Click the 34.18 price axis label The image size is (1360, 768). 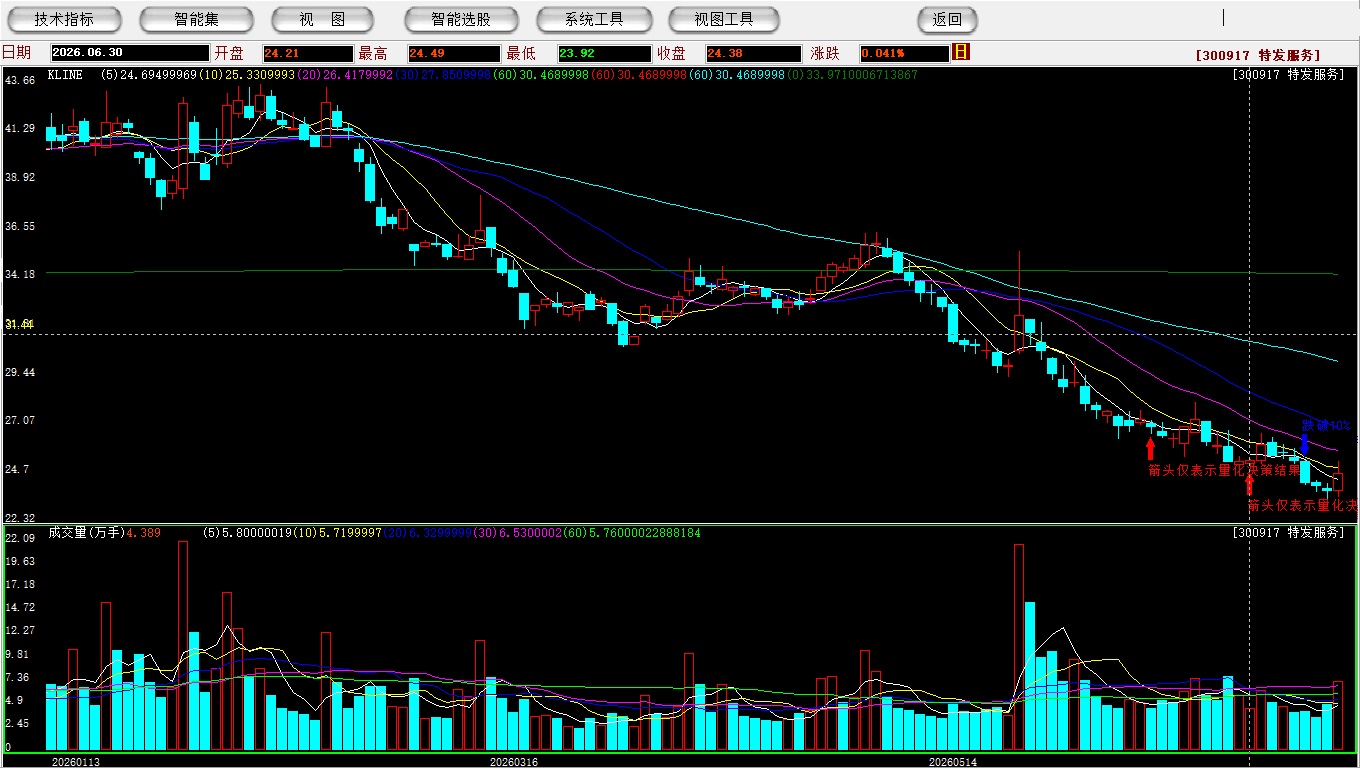click(20, 274)
